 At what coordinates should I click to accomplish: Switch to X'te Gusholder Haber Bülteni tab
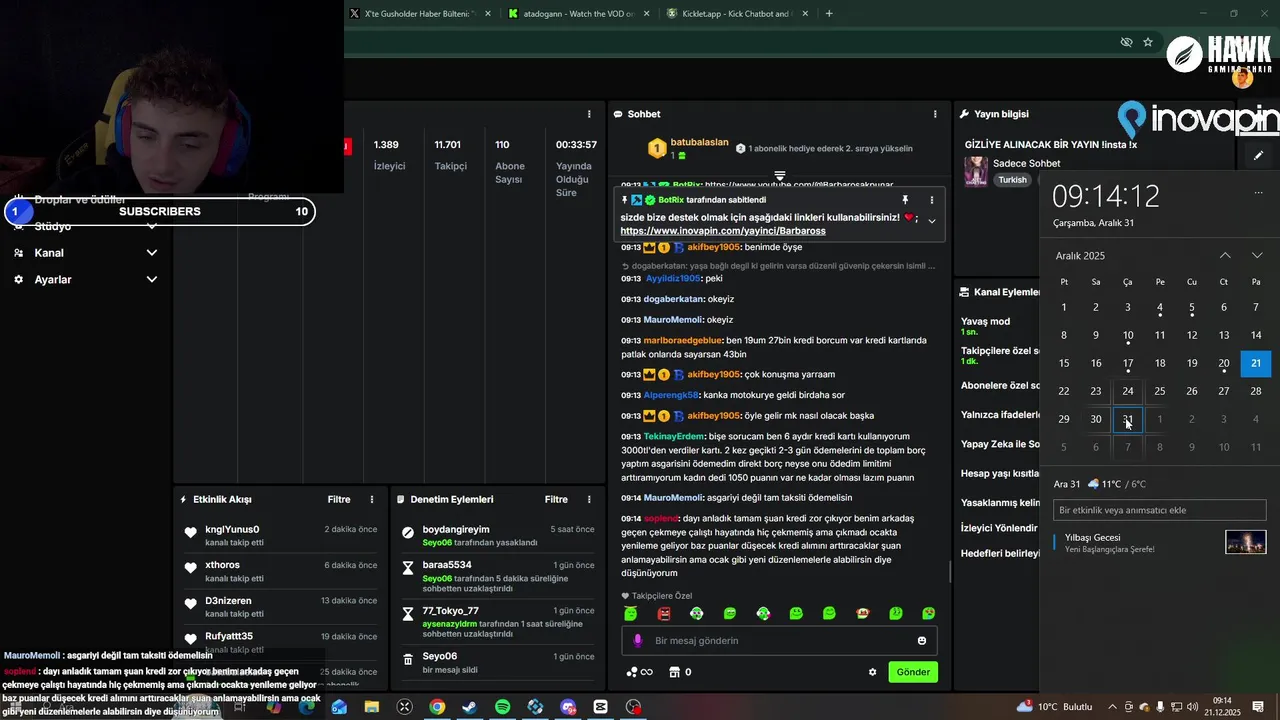coord(420,14)
